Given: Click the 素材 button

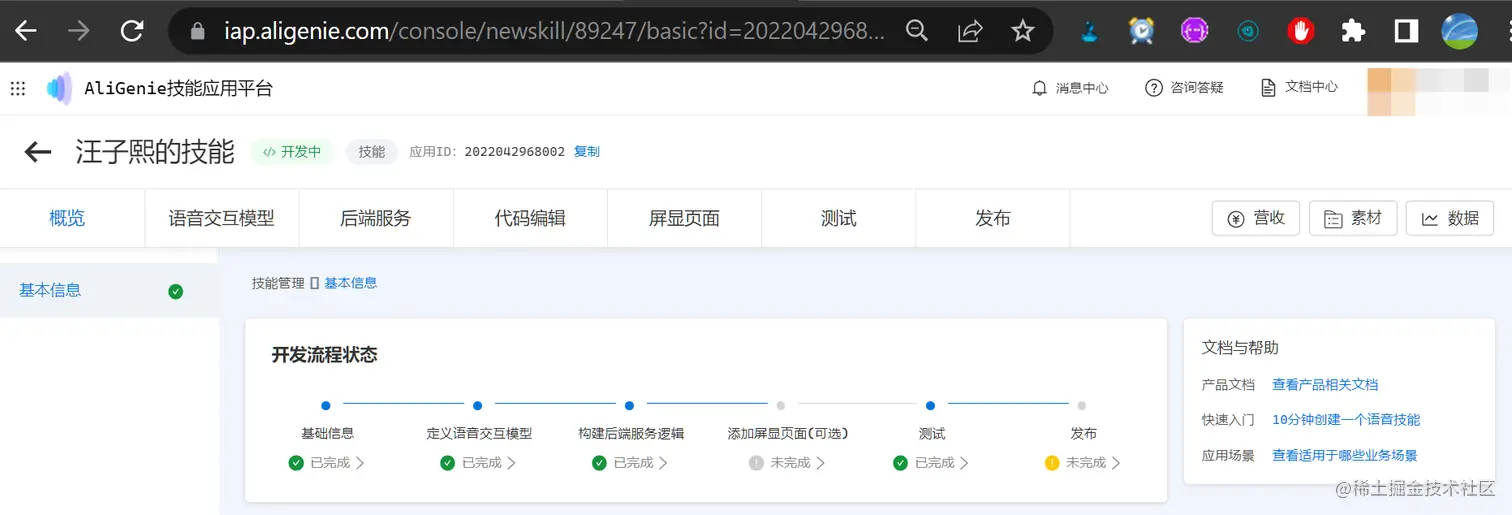Looking at the screenshot, I should pos(1352,218).
